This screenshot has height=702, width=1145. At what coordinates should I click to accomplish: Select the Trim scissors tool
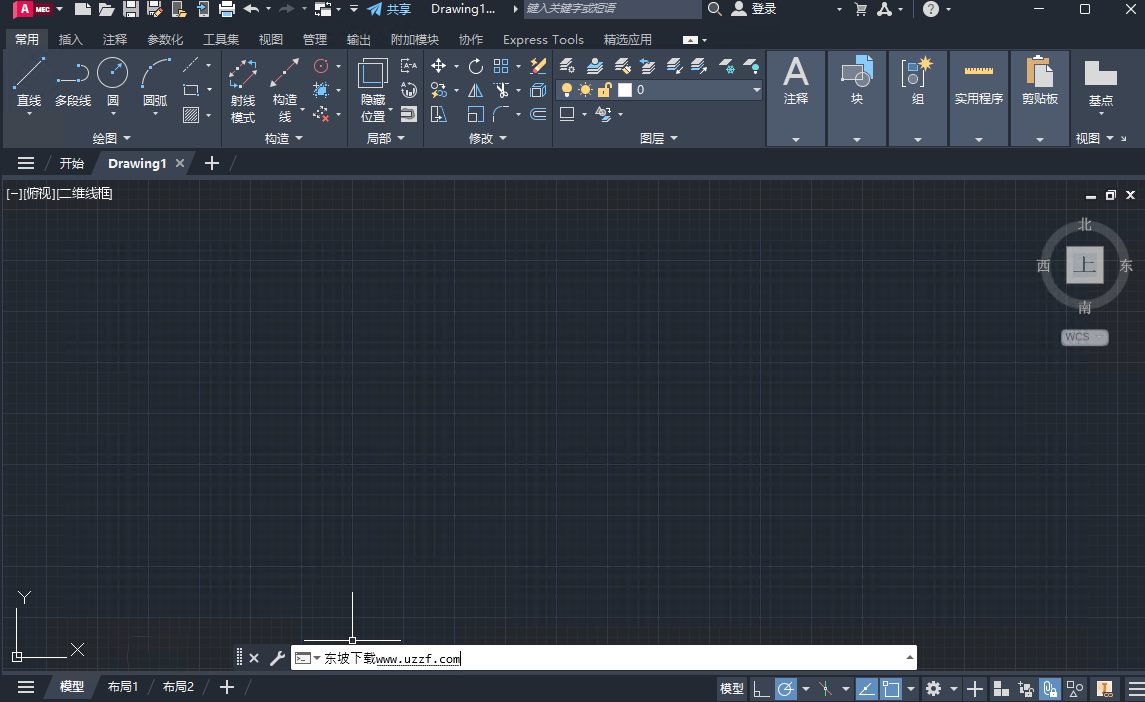point(501,91)
